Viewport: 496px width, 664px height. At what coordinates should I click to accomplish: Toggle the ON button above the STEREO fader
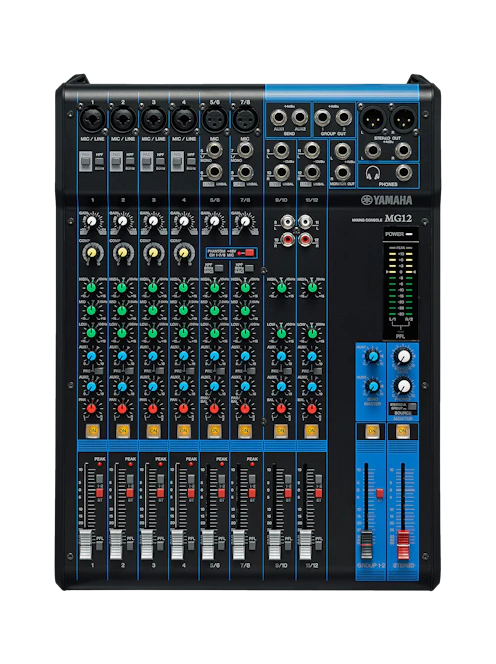click(402, 431)
